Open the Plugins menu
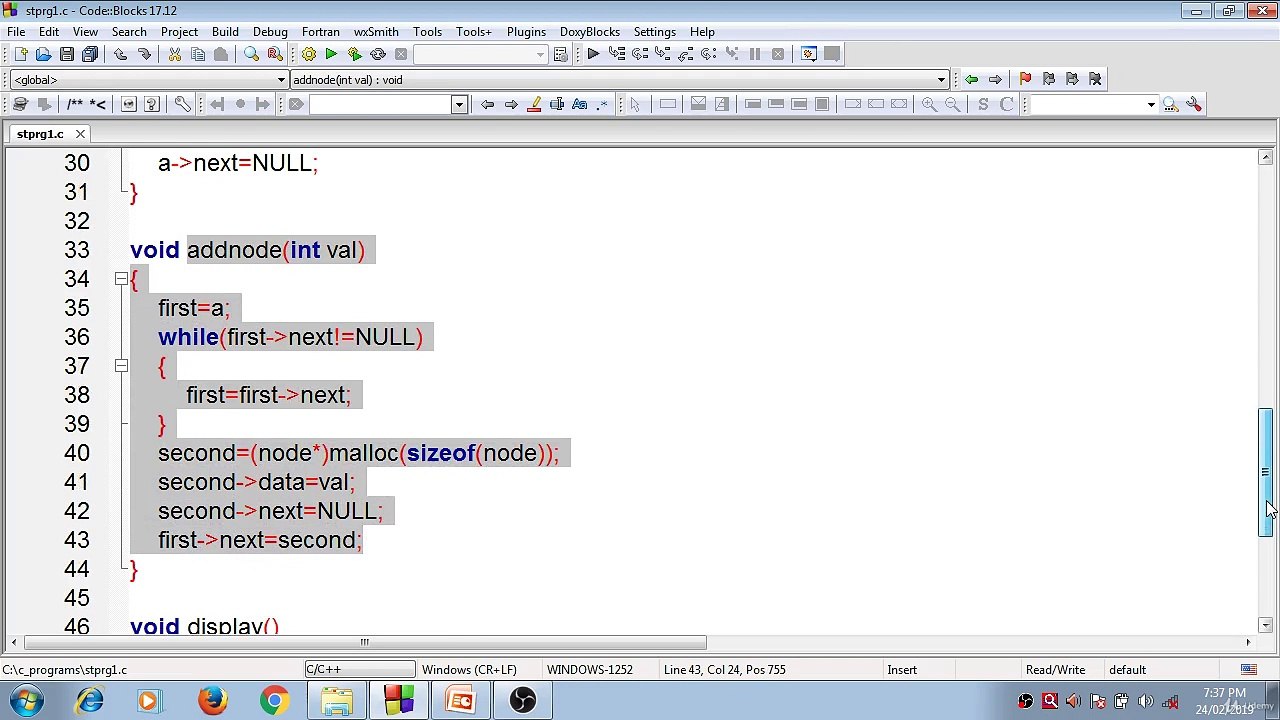The width and height of the screenshot is (1280, 720). pos(526,32)
